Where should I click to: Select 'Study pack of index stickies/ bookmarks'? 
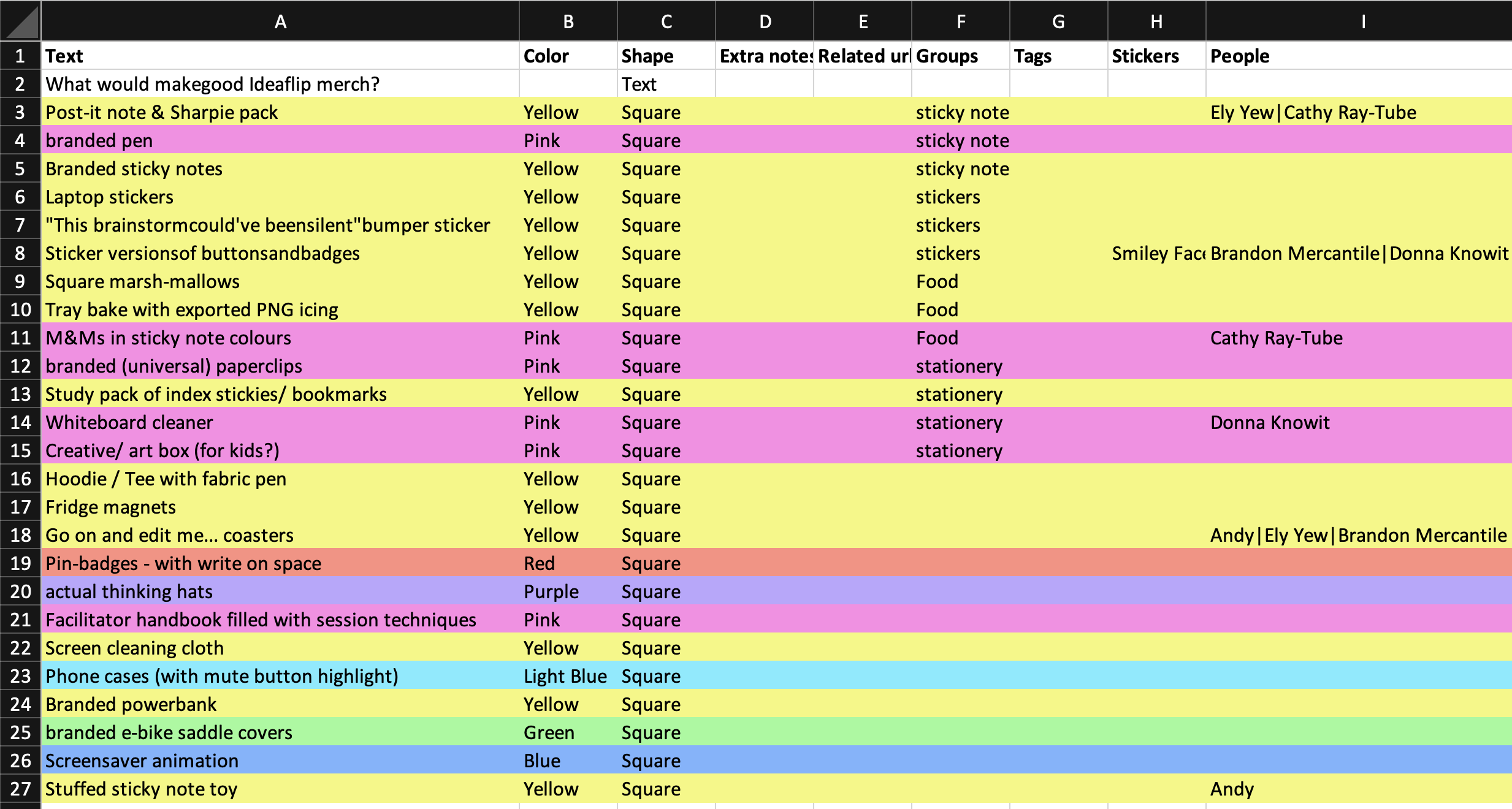280,394
